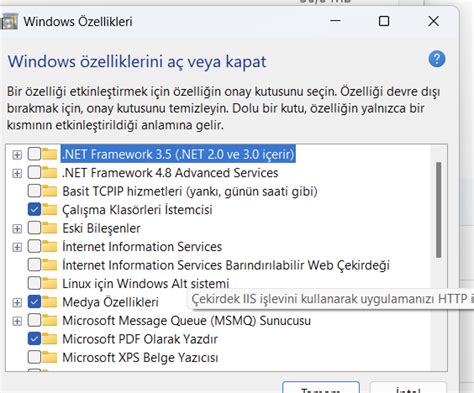This screenshot has width=474, height=393.
Task: Click folder icon beside Çalışma Klasörleri İstemcisi
Action: pos(50,210)
